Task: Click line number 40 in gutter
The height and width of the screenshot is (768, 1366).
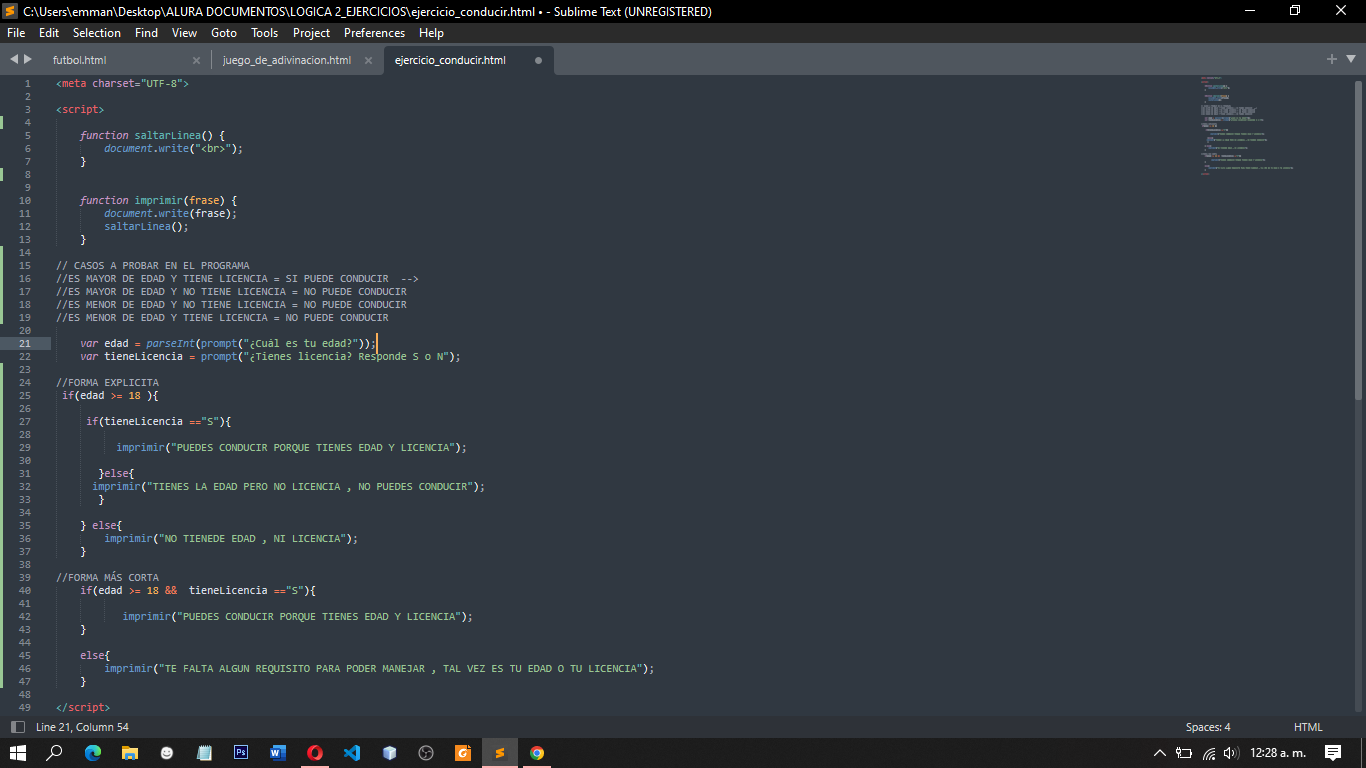Action: click(x=24, y=590)
